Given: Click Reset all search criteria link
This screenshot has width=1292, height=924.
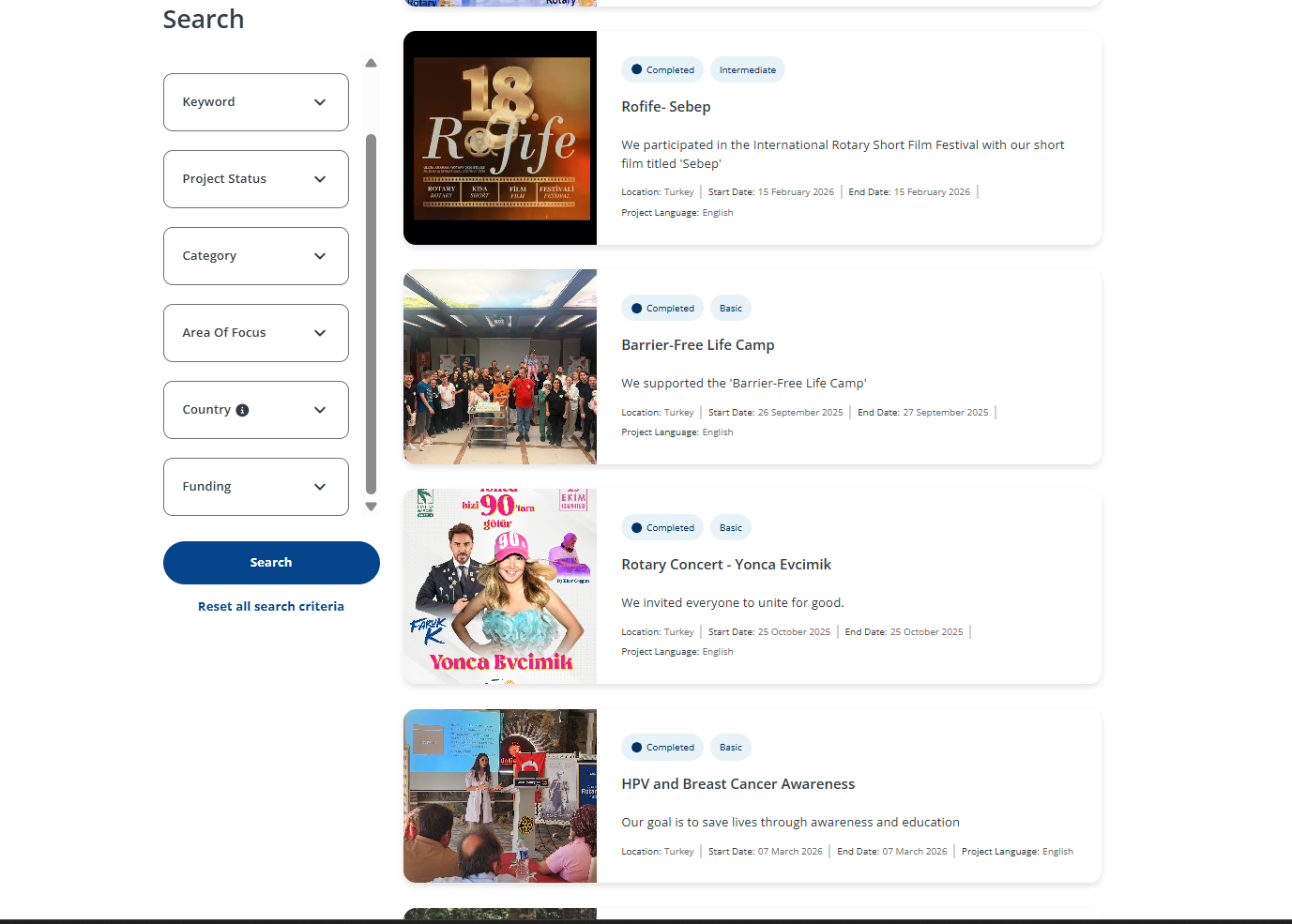Looking at the screenshot, I should coord(270,607).
